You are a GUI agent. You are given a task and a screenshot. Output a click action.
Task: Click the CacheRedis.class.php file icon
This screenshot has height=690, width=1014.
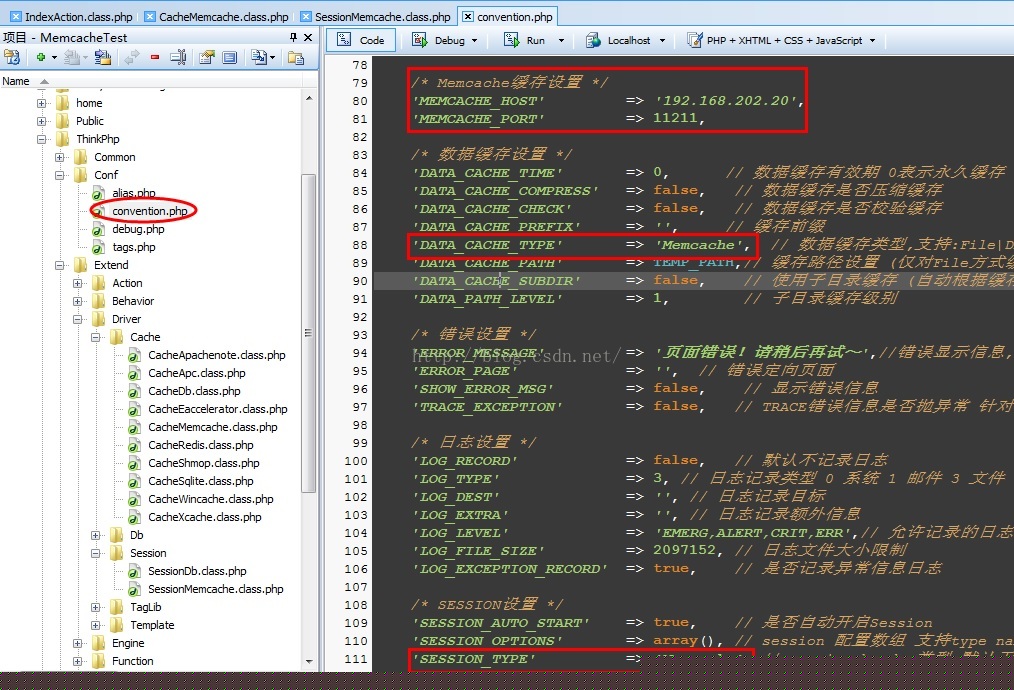(x=135, y=445)
